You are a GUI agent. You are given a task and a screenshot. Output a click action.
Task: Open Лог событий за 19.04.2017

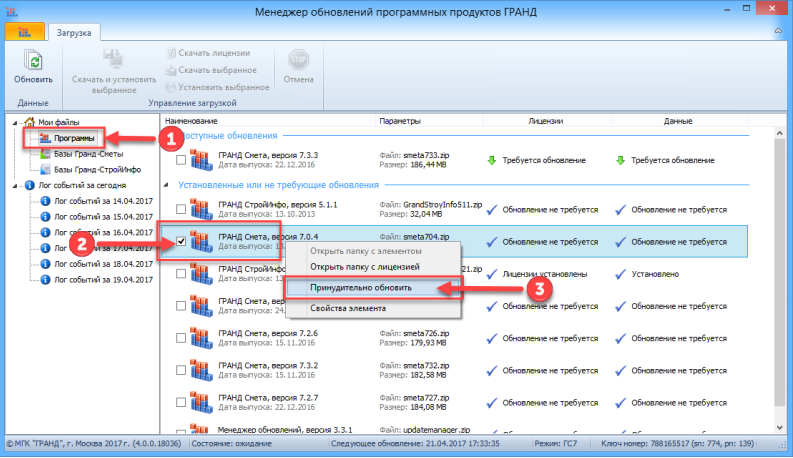103,280
